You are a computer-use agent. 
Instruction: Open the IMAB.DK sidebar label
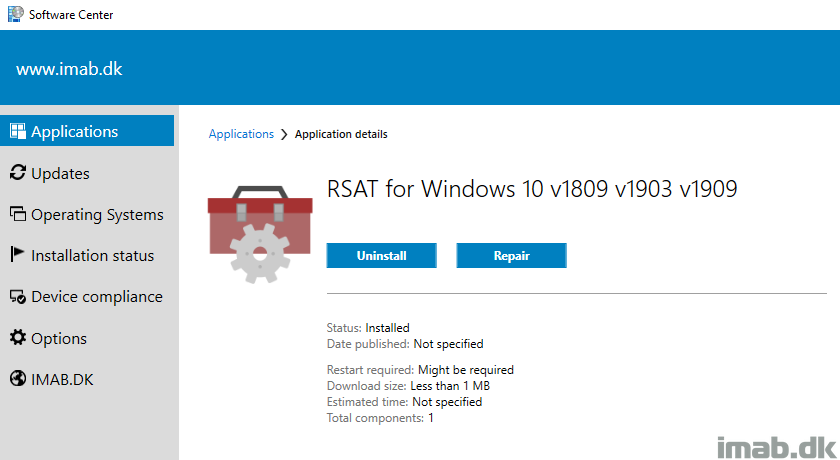pyautogui.click(x=62, y=380)
